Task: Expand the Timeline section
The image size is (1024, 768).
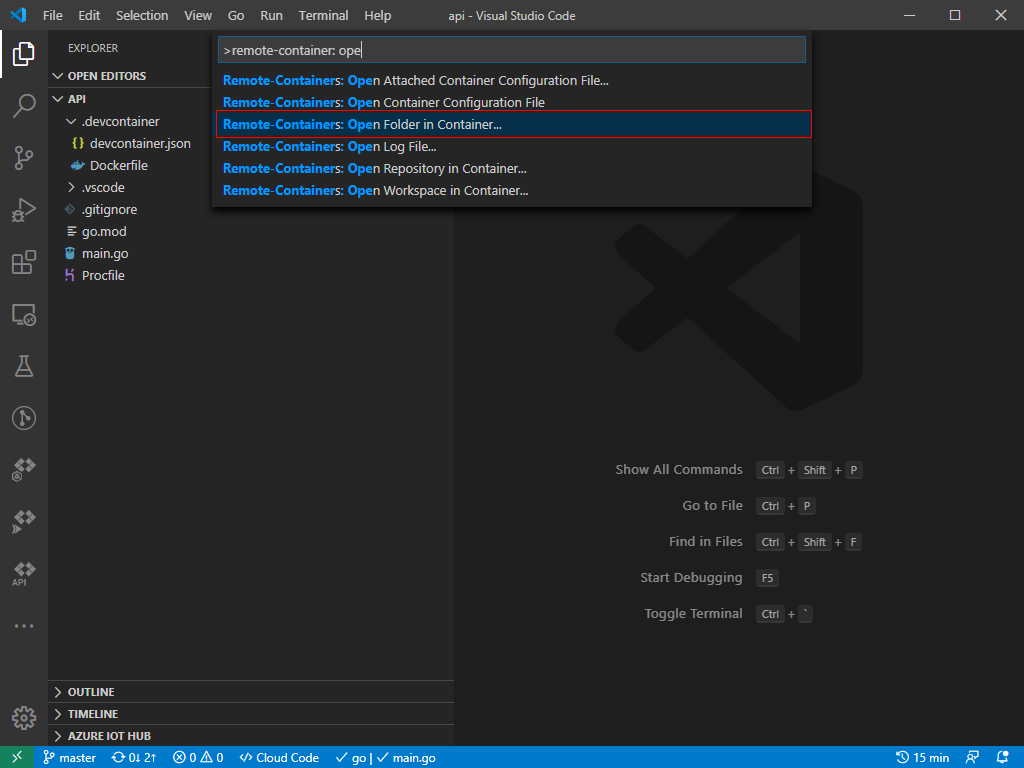Action: [x=92, y=714]
